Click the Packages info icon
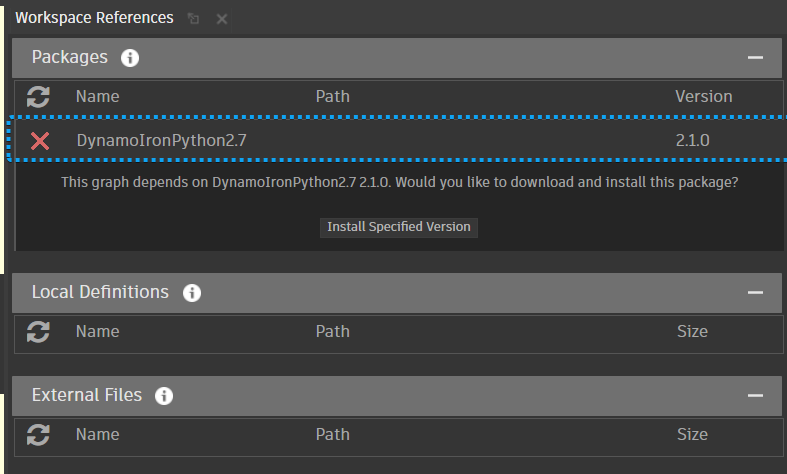The height and width of the screenshot is (474, 787). [x=130, y=58]
